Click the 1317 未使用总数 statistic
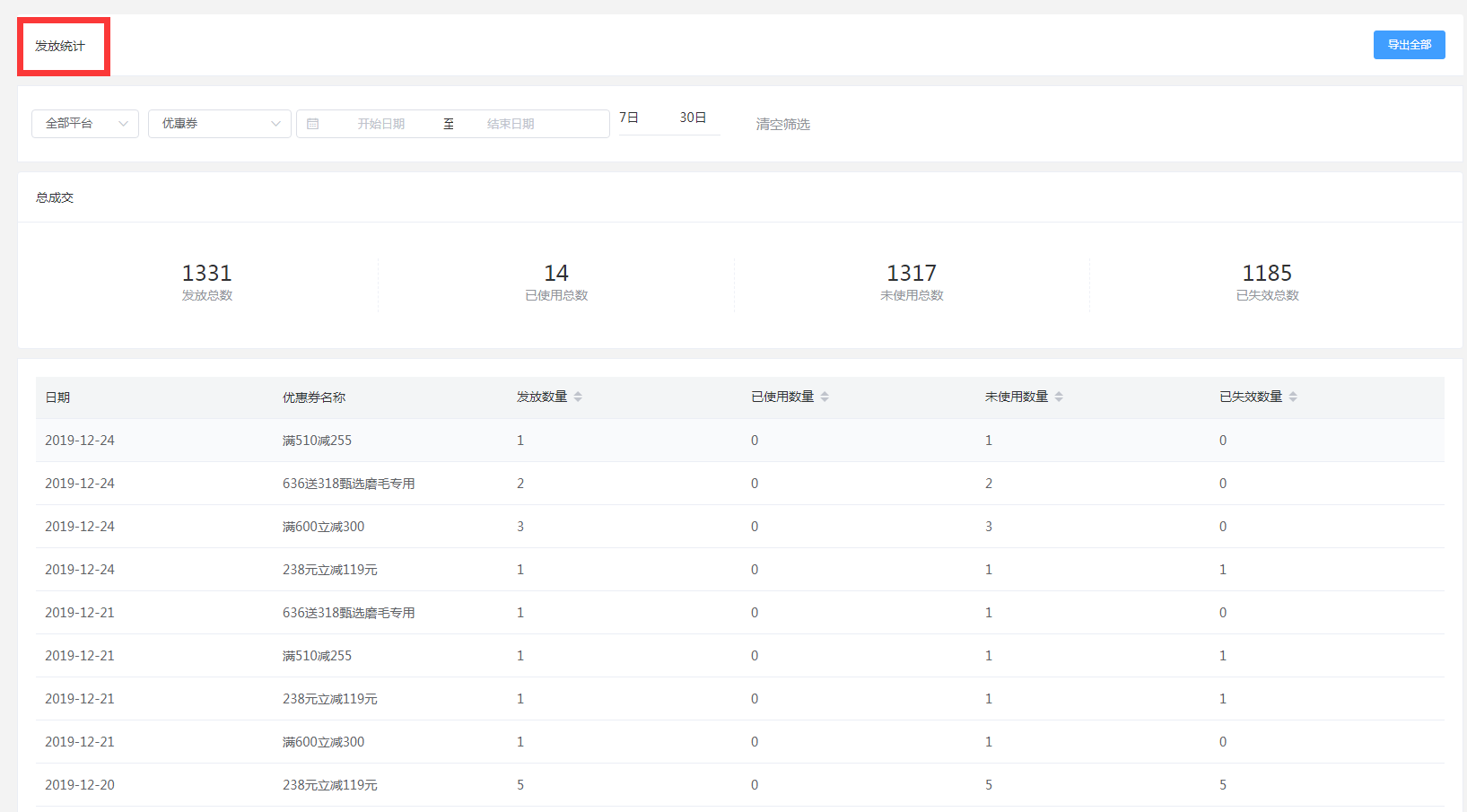 pos(912,283)
